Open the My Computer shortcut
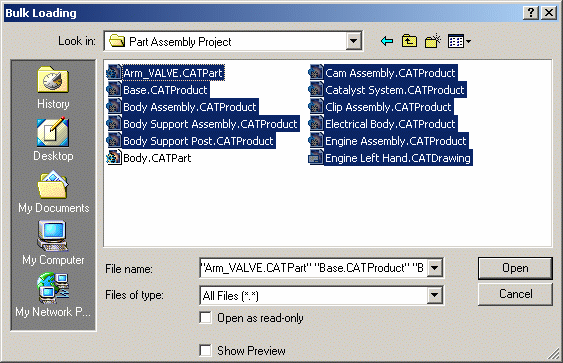The width and height of the screenshot is (563, 363). (53, 243)
